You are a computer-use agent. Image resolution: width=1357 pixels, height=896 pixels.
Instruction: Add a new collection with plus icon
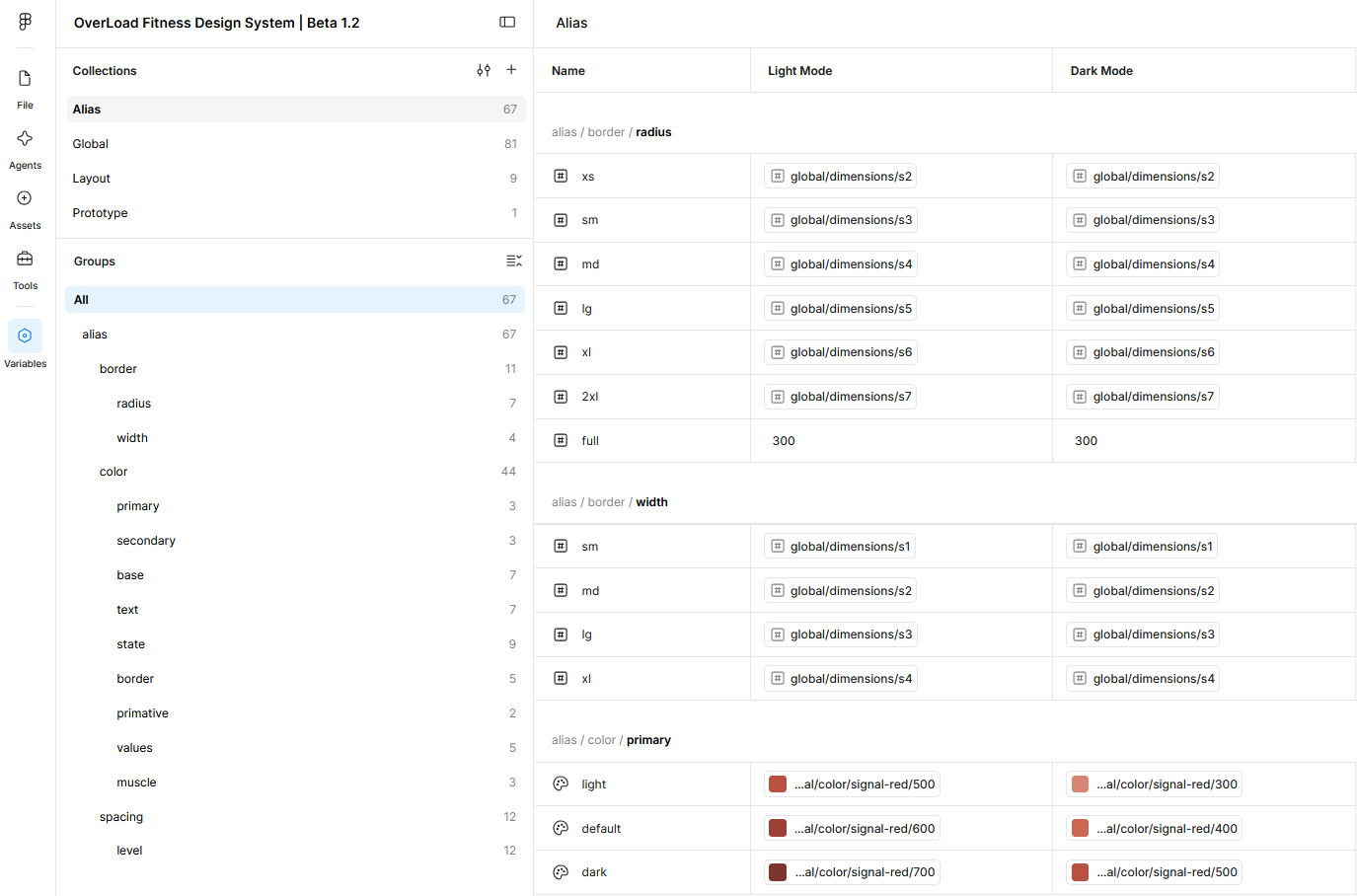[x=511, y=69]
